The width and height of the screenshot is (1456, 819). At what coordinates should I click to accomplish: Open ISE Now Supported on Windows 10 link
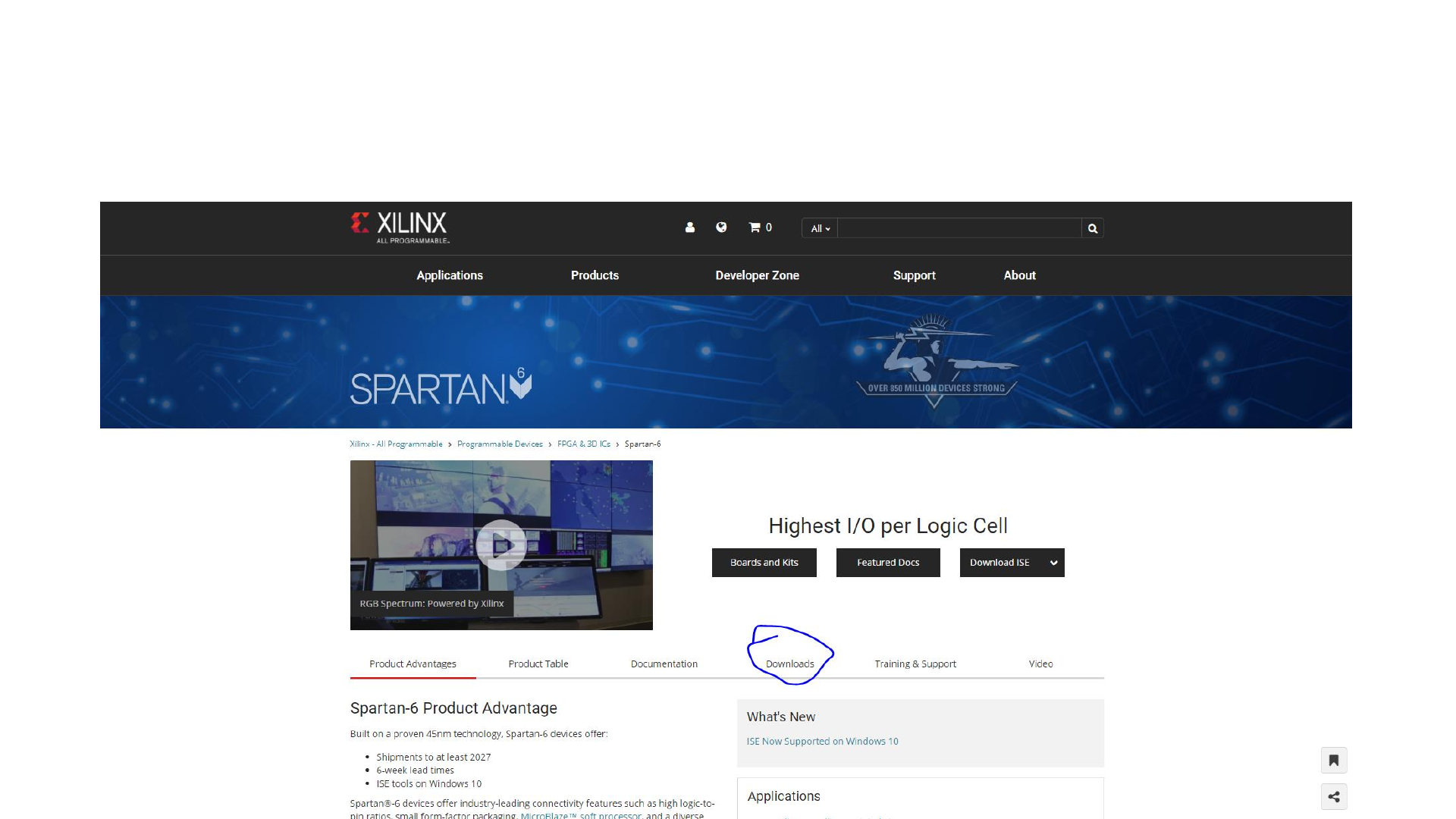[x=822, y=742]
